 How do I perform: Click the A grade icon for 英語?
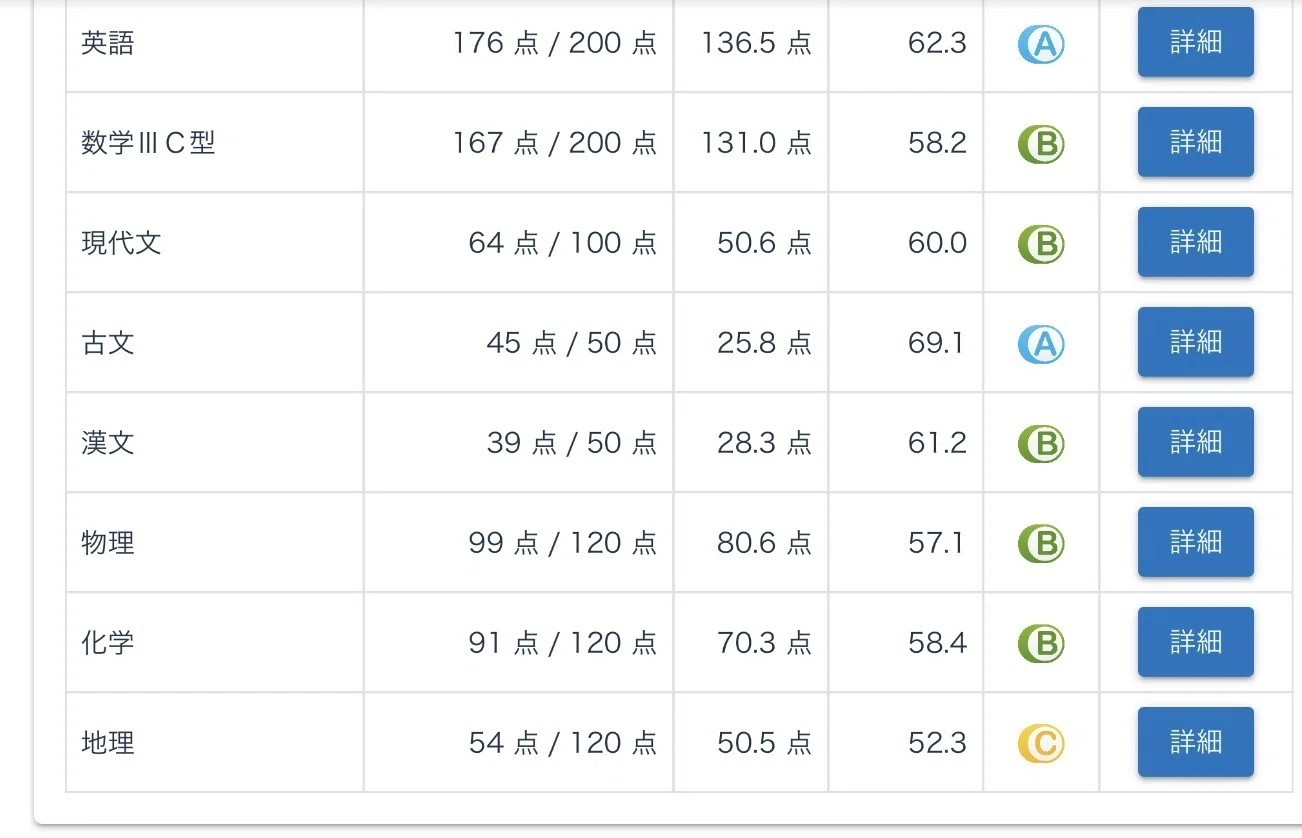point(1041,44)
